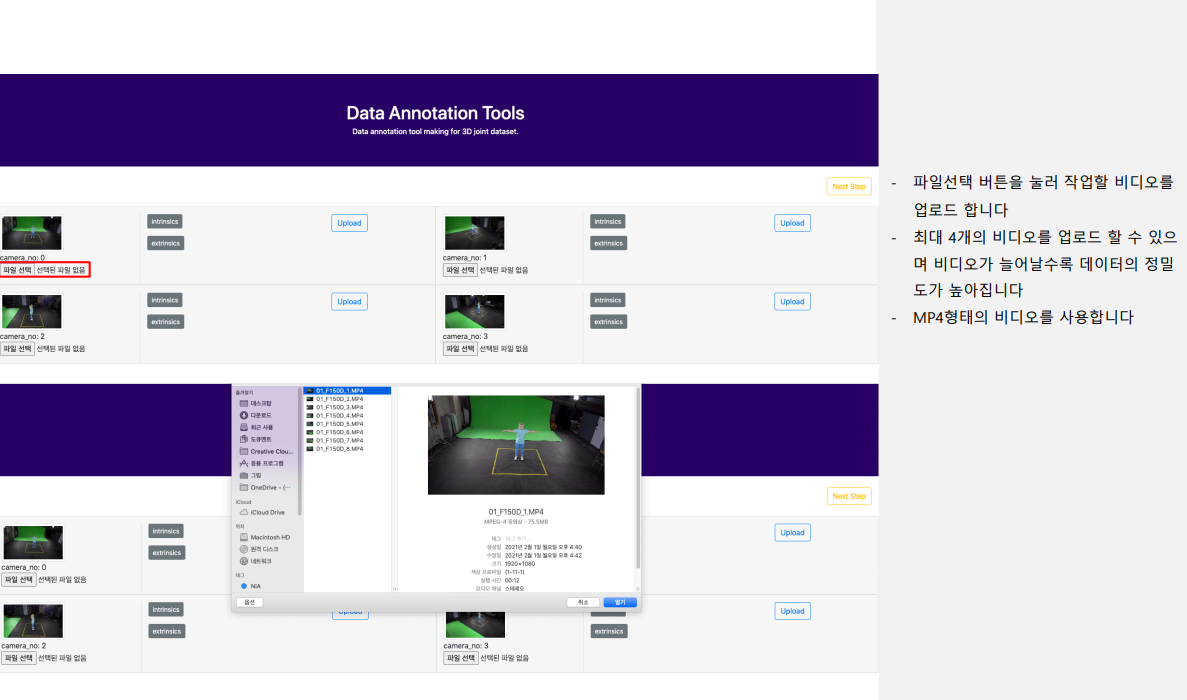Choose a file for camera_no: 0 on the top page
This screenshot has width=1187, height=700.
[17, 270]
